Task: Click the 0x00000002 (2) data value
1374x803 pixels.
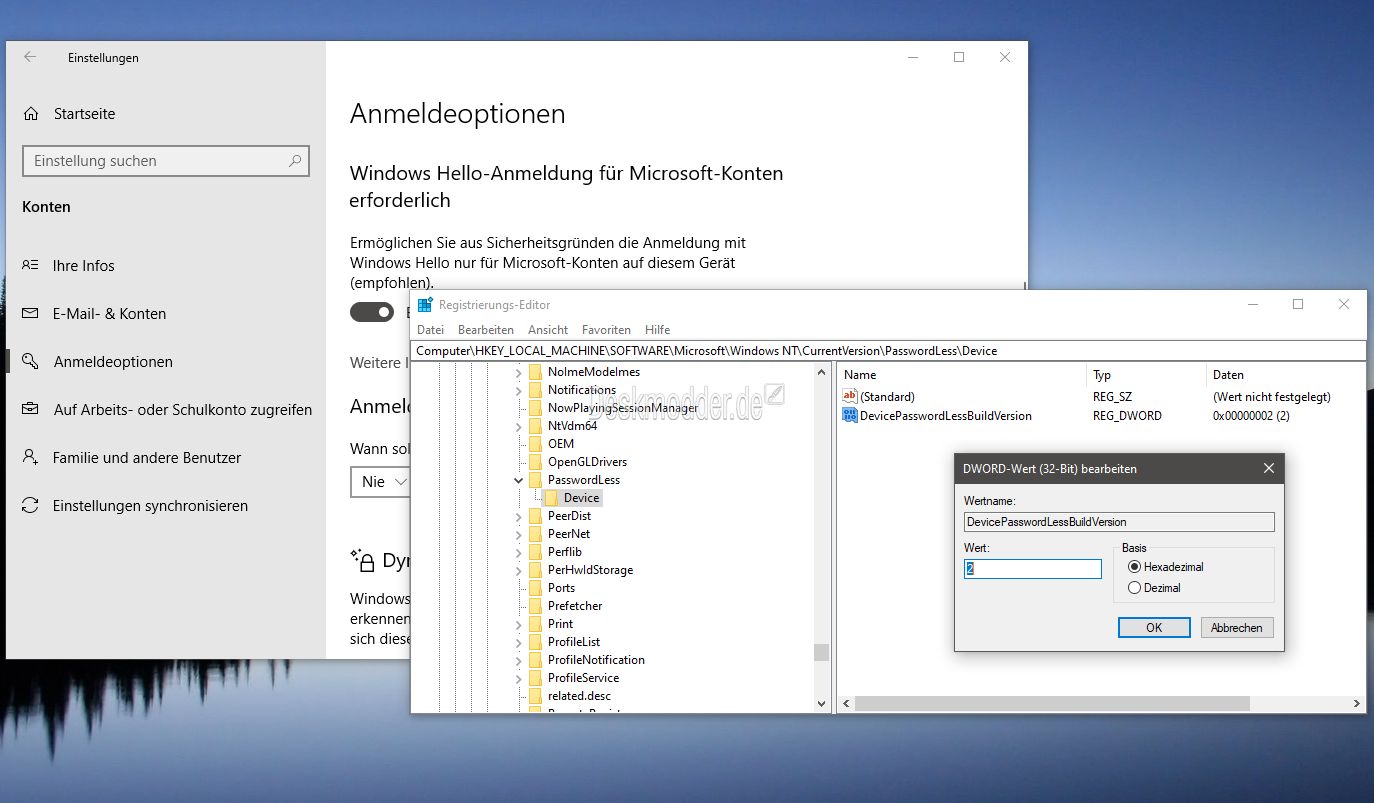Action: [x=1251, y=415]
